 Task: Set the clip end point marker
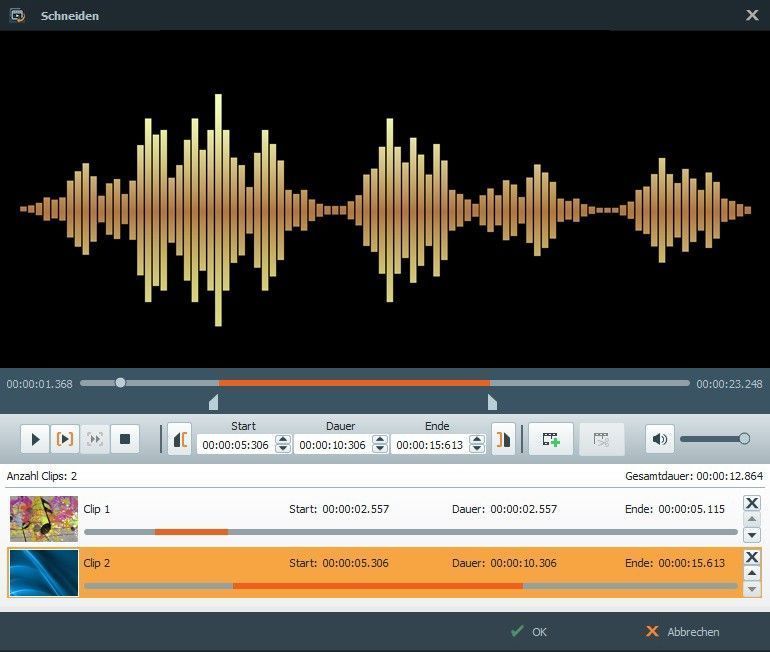click(503, 439)
